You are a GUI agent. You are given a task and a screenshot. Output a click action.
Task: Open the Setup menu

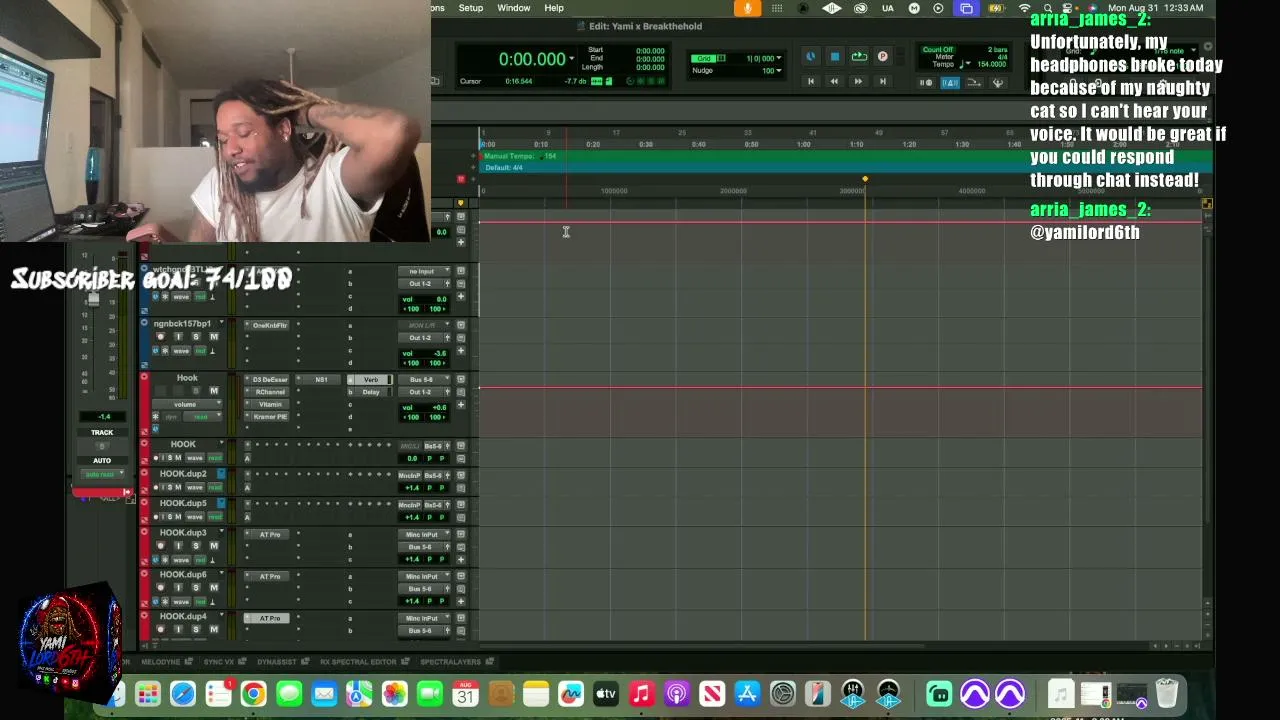[x=471, y=8]
